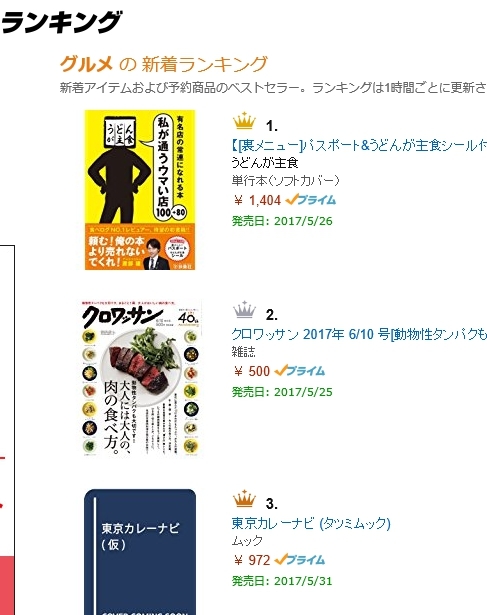Click the Prime badge beside ¥1,404
487x615 pixels.
(x=311, y=200)
